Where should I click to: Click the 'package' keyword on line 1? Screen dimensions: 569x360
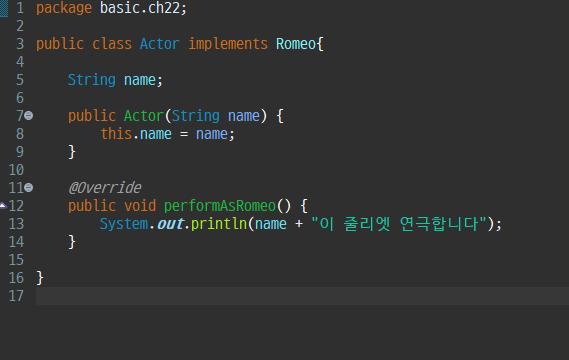64,8
